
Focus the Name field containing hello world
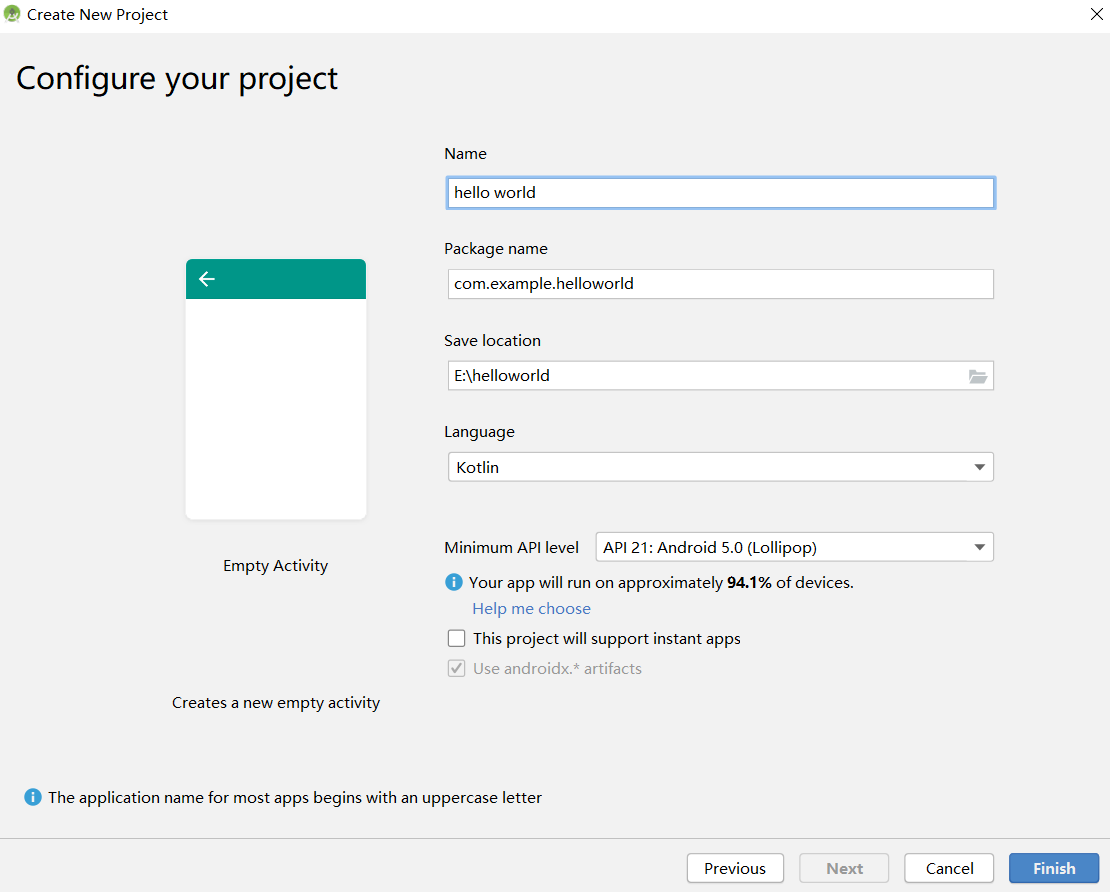721,193
